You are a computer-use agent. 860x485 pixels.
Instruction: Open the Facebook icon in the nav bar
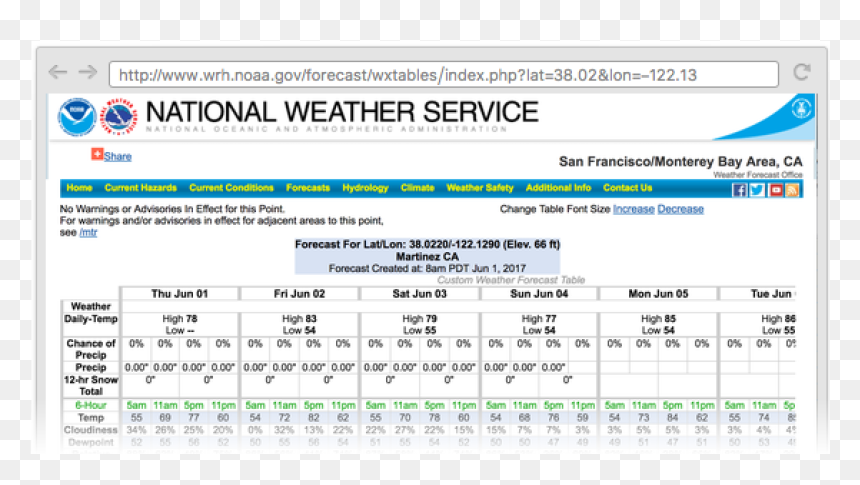[x=739, y=190]
